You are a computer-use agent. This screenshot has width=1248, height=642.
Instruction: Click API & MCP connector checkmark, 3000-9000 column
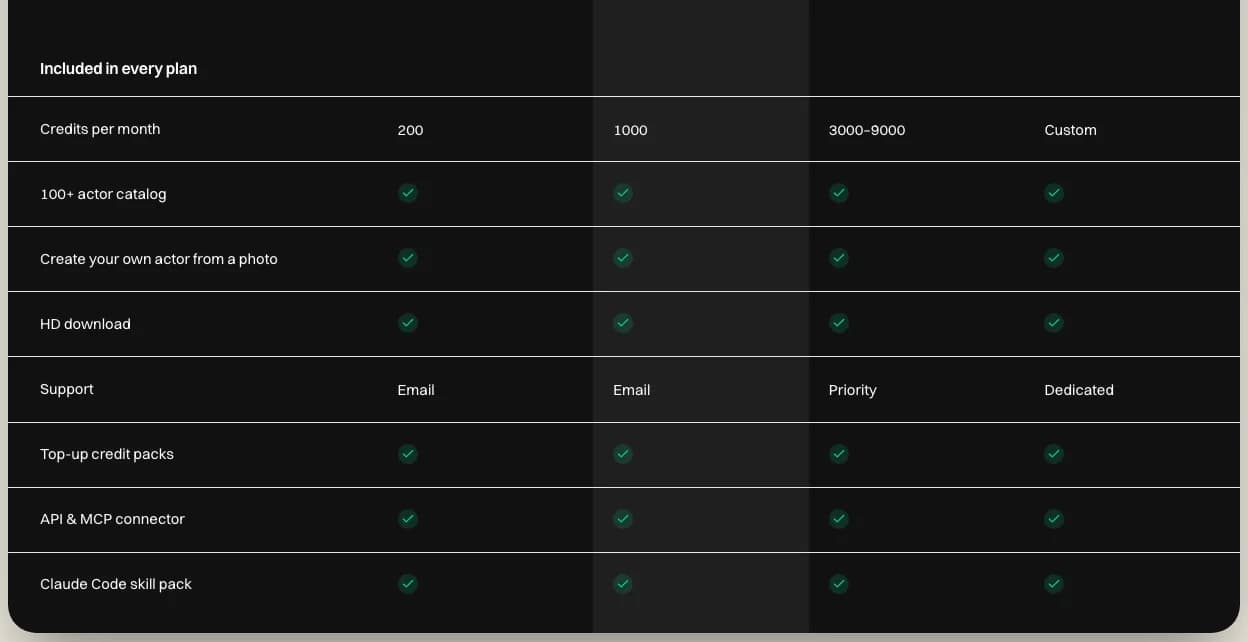point(839,519)
